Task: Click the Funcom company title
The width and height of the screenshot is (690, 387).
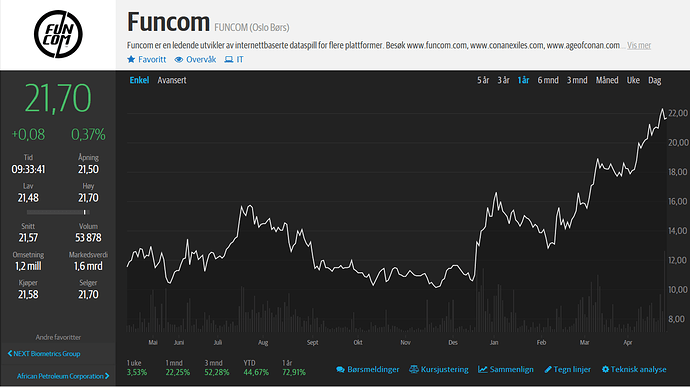Action: click(169, 22)
